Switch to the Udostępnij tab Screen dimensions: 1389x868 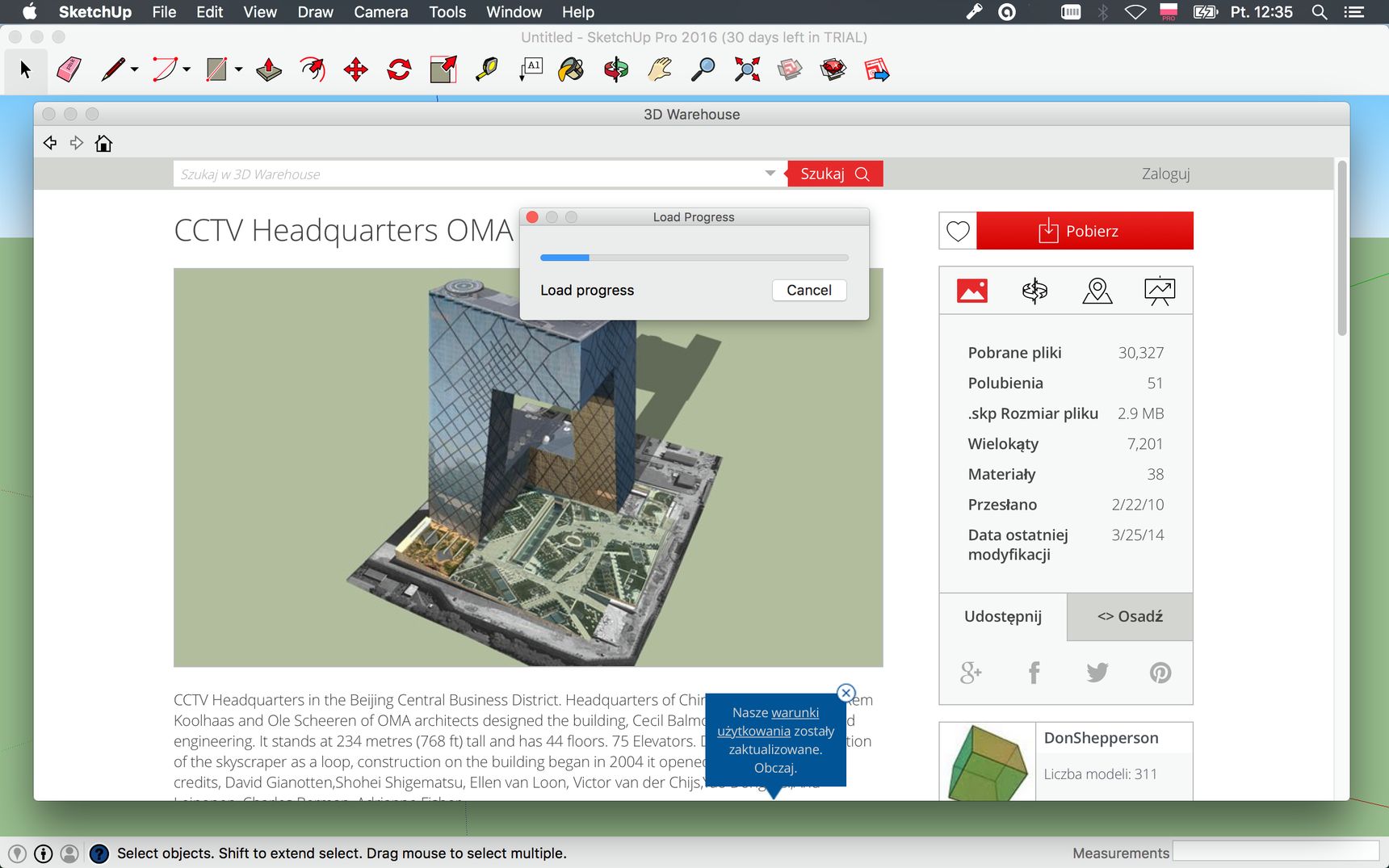point(1003,617)
